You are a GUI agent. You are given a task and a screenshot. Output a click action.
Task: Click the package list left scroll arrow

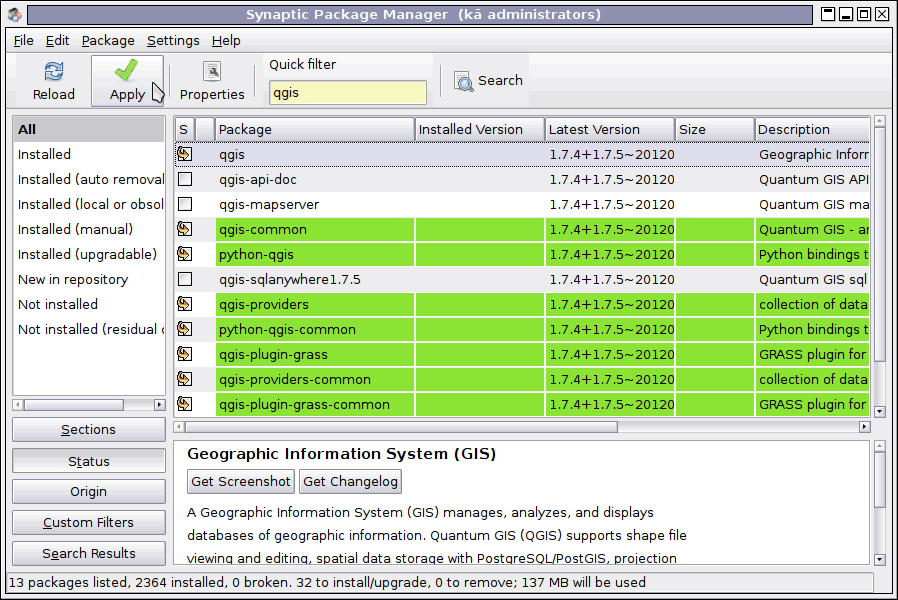[179, 427]
